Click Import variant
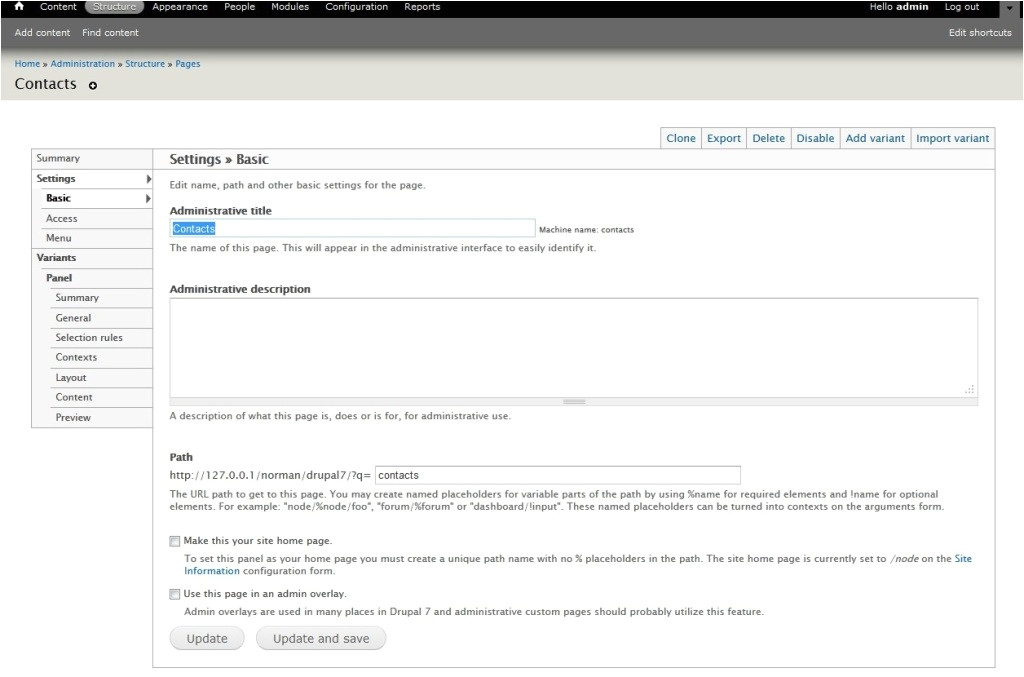 tap(952, 138)
